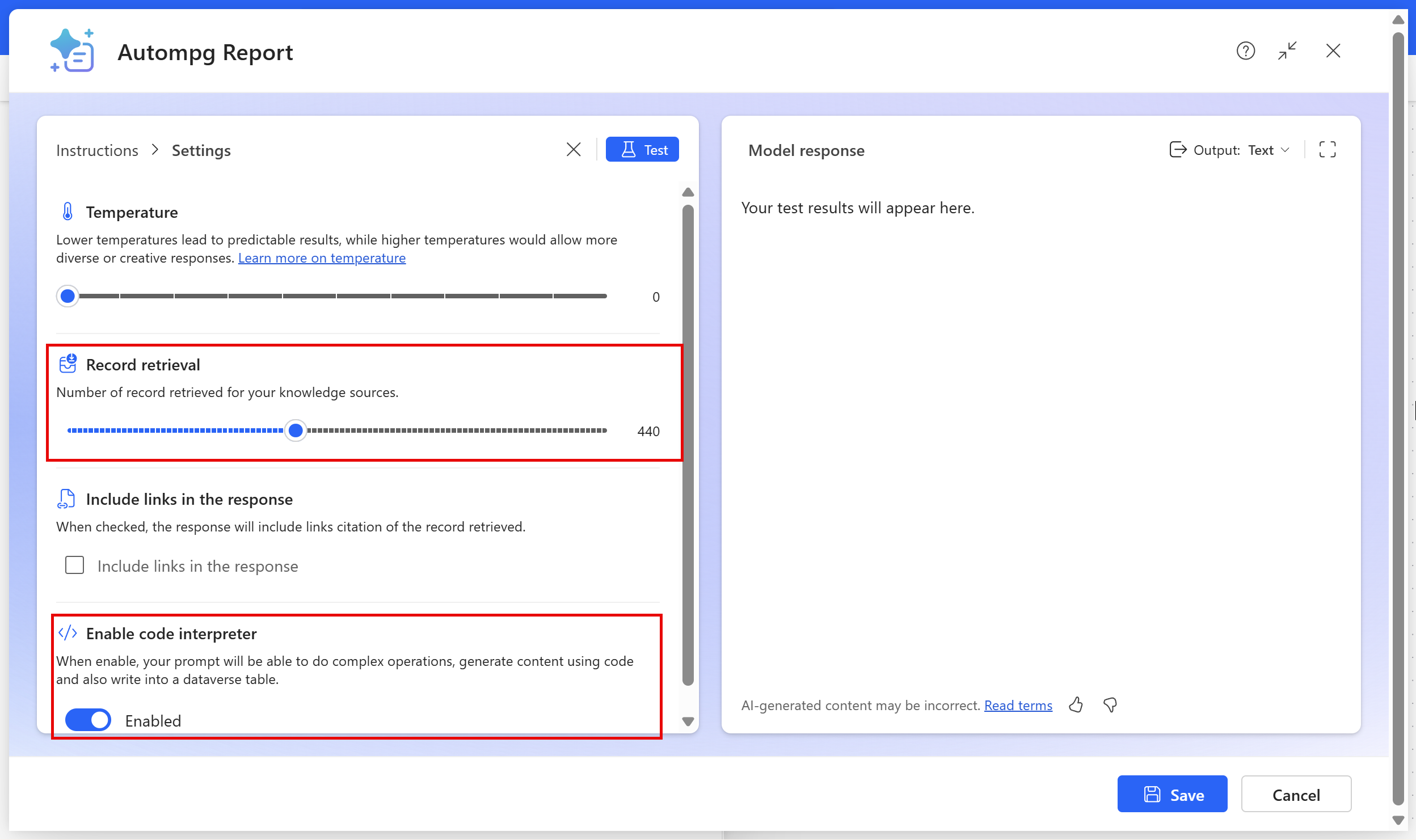This screenshot has height=840, width=1416.
Task: Click the collapse dialog arrows icon
Action: [x=1287, y=51]
